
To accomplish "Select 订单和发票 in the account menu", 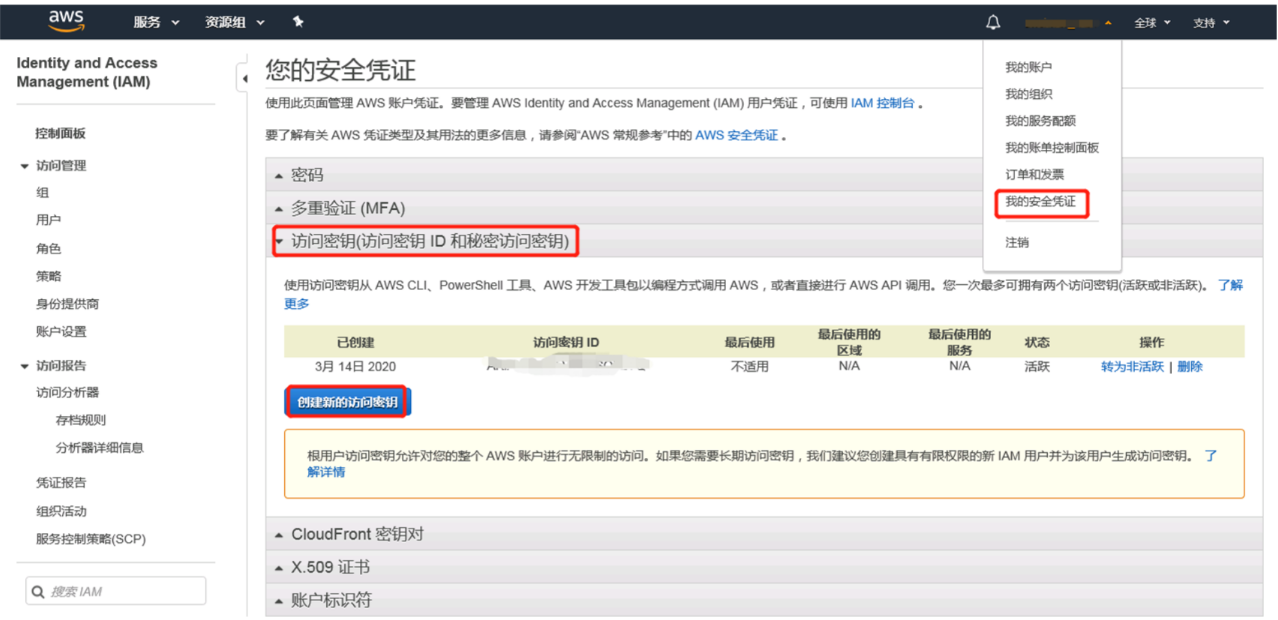I will (1034, 175).
